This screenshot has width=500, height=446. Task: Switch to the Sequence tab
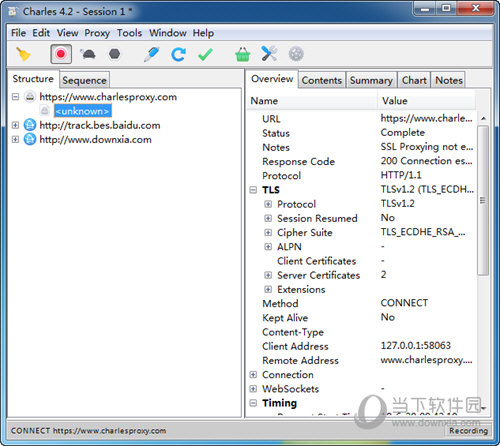tap(84, 80)
